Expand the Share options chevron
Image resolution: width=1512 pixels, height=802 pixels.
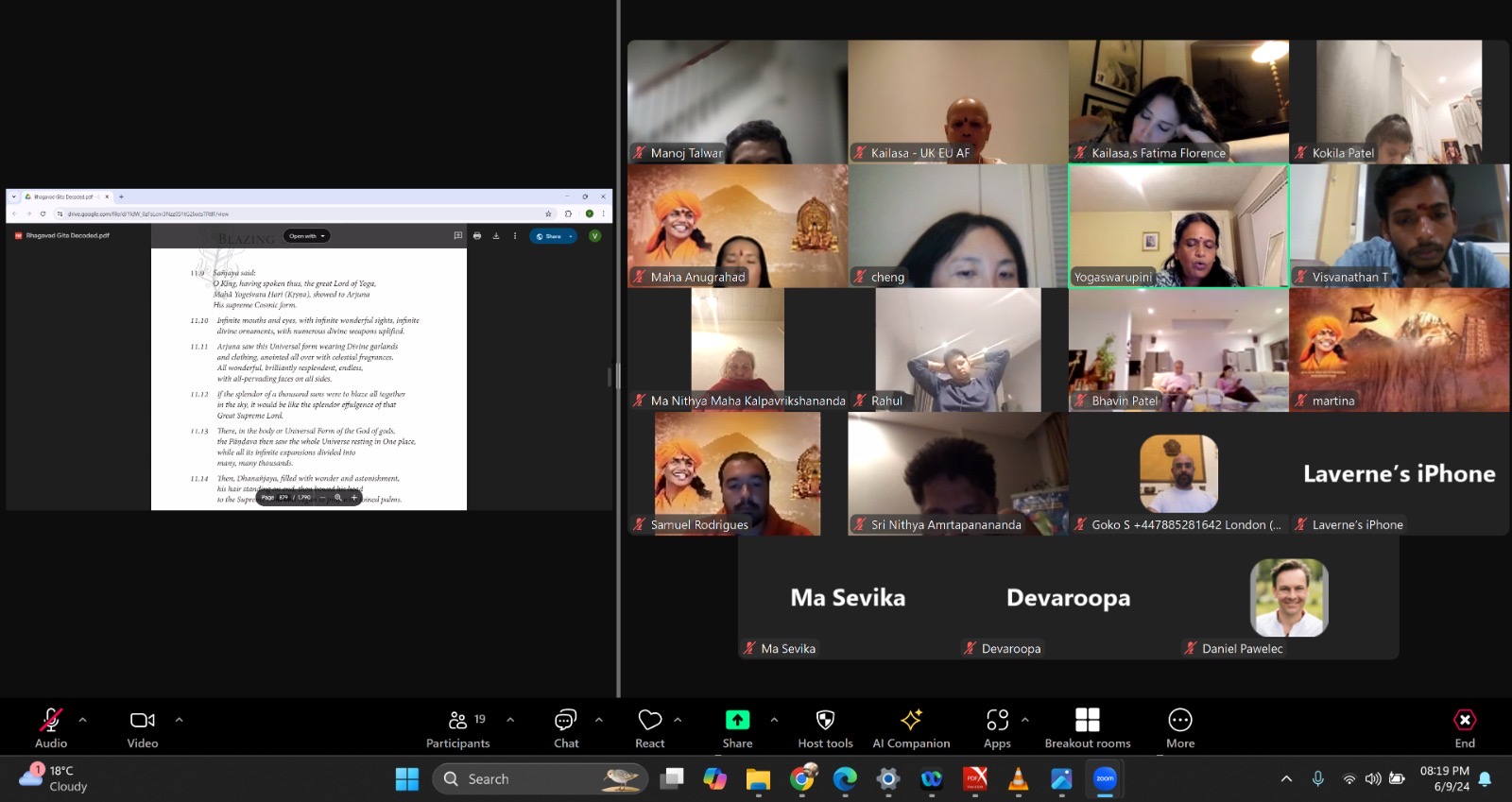click(x=774, y=720)
